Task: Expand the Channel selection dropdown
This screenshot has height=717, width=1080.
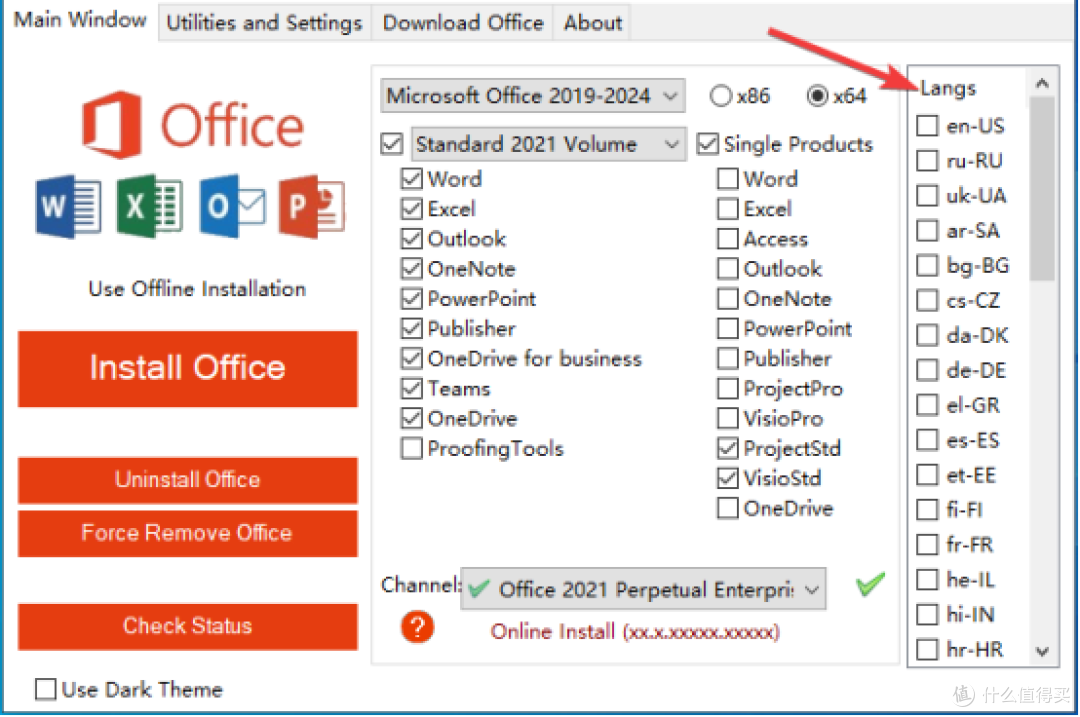Action: click(x=643, y=589)
